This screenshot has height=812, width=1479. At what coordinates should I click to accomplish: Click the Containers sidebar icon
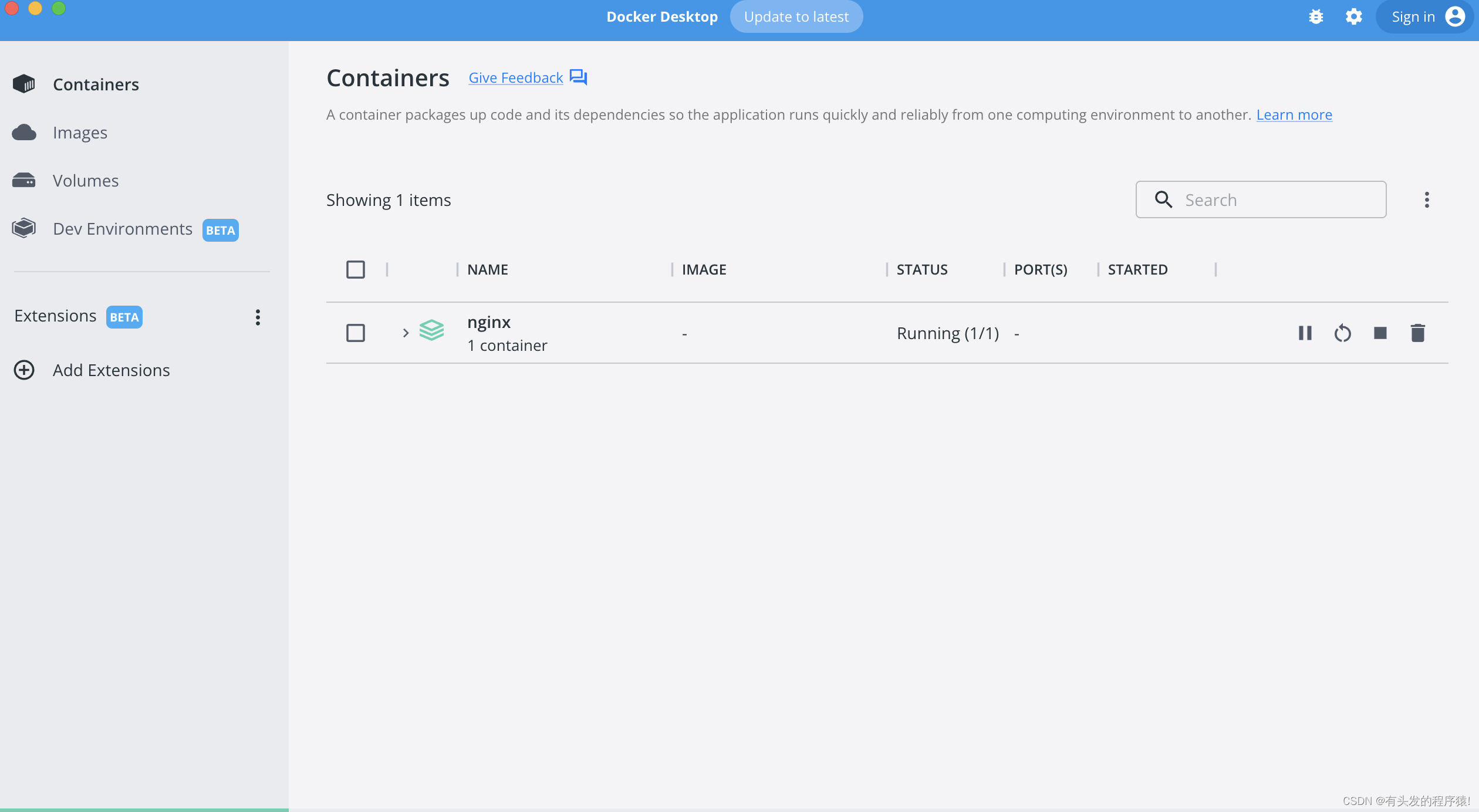coord(24,84)
